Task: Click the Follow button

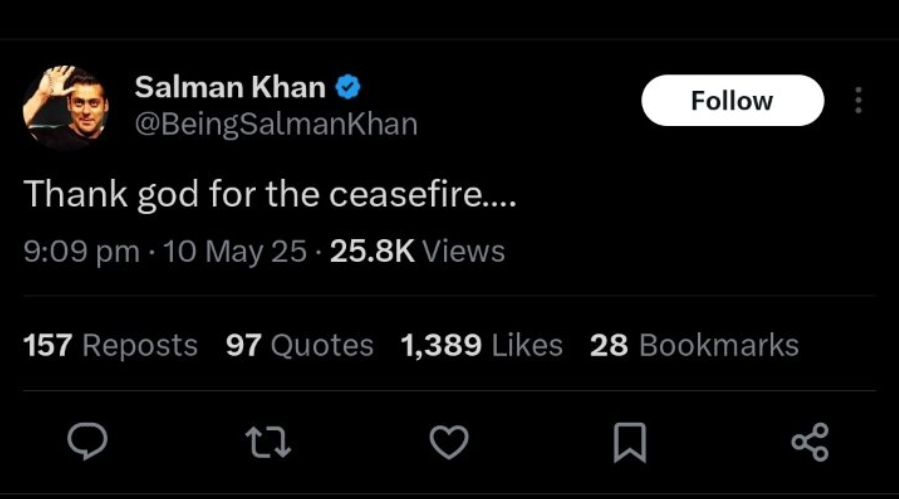Action: click(x=732, y=100)
